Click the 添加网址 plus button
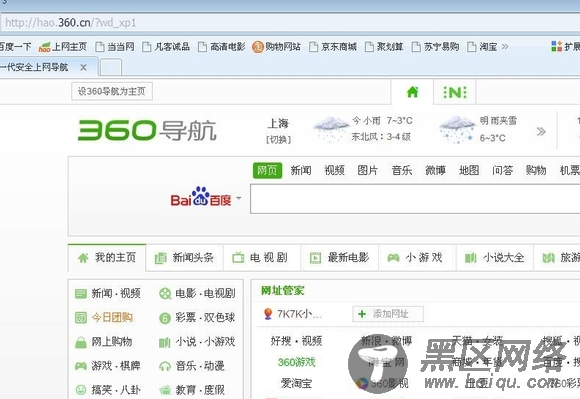Image resolution: width=580 pixels, height=399 pixels. (388, 314)
